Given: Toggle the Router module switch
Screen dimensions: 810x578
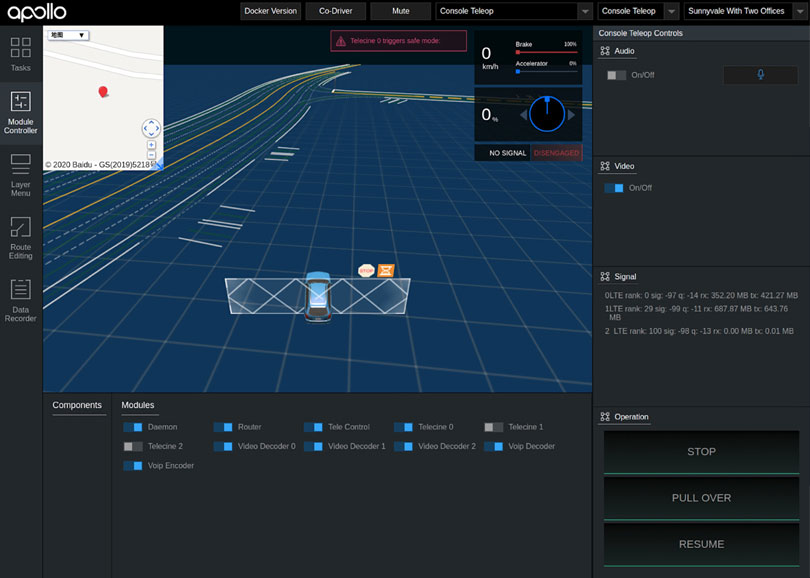Looking at the screenshot, I should 223,427.
